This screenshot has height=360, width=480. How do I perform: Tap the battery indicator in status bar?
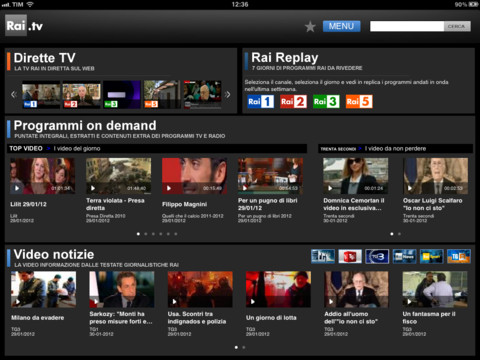click(x=473, y=4)
